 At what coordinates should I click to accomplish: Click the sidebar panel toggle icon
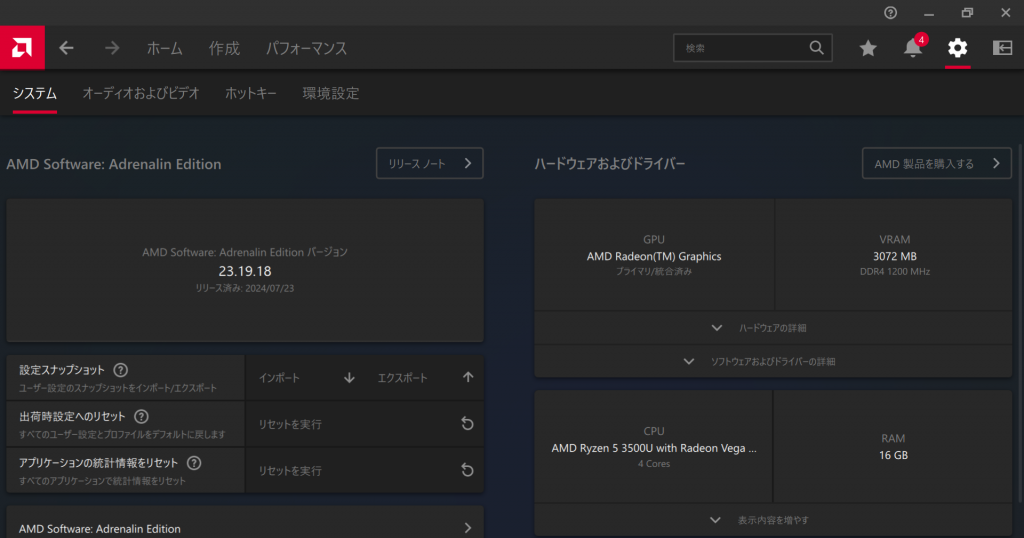(1002, 48)
